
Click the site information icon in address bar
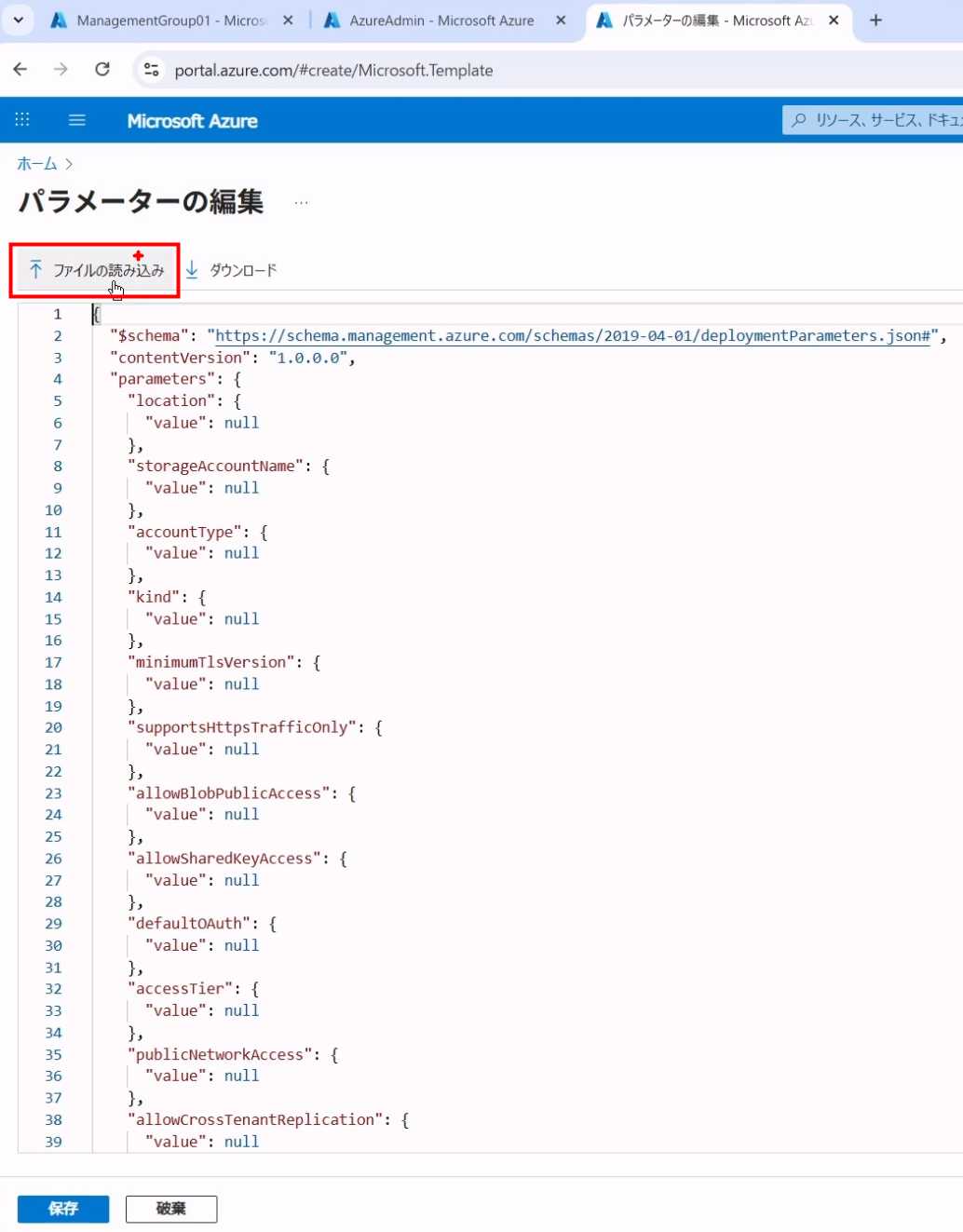coord(151,70)
